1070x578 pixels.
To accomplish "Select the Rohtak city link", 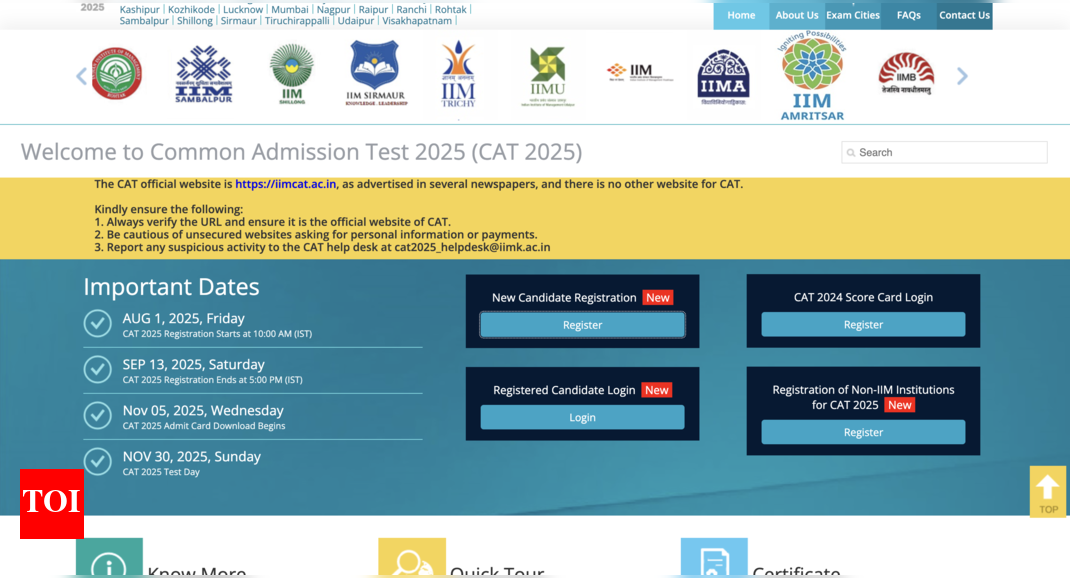I will 451,10.
